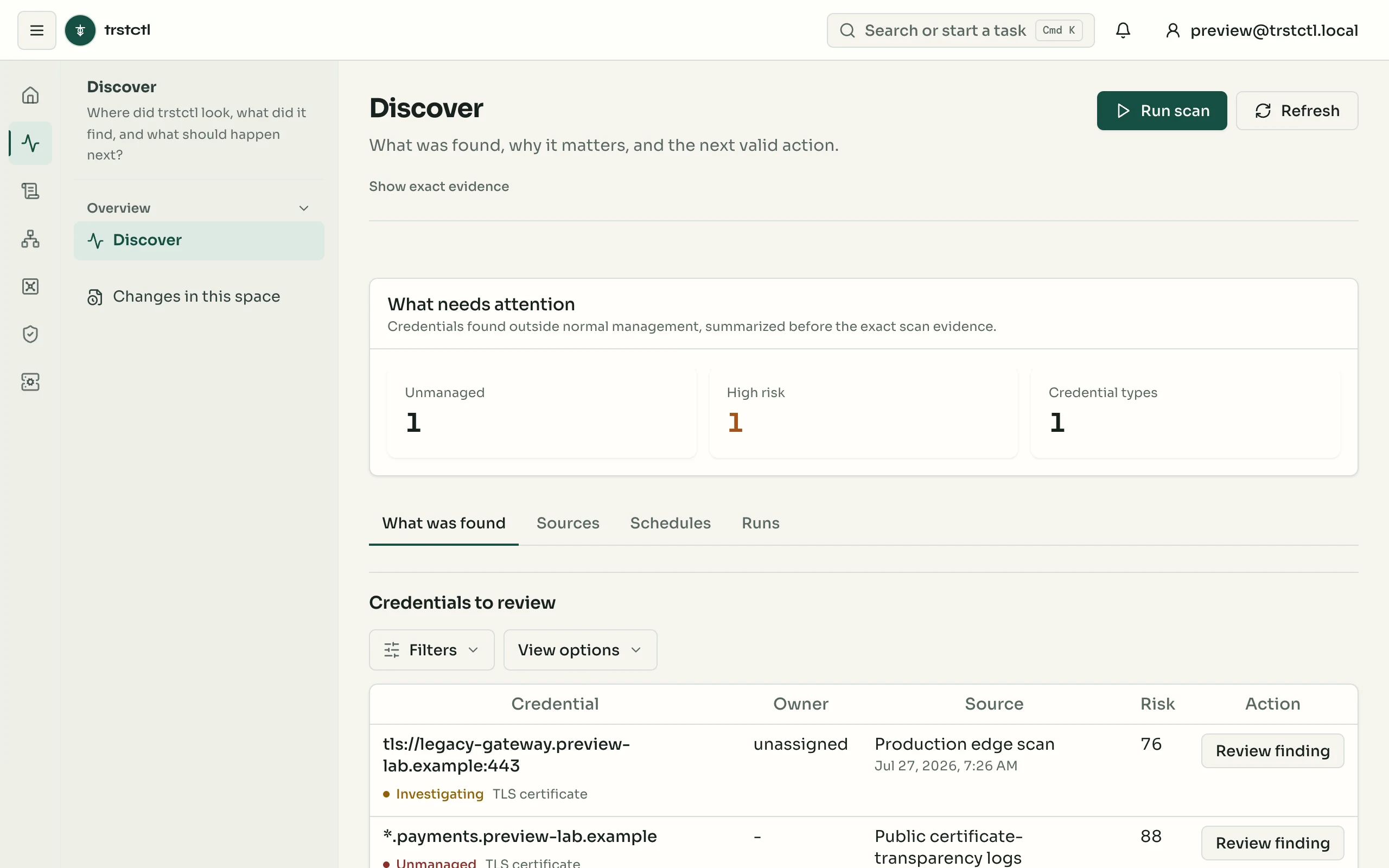Click the Investigating status label
The height and width of the screenshot is (868, 1389).
pos(439,794)
